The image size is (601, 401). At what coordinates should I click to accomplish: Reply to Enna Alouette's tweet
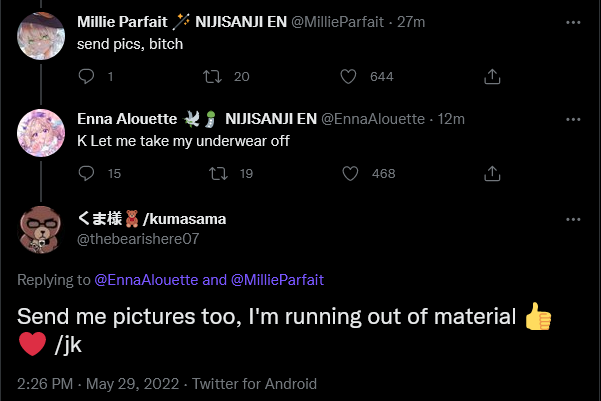[87, 174]
